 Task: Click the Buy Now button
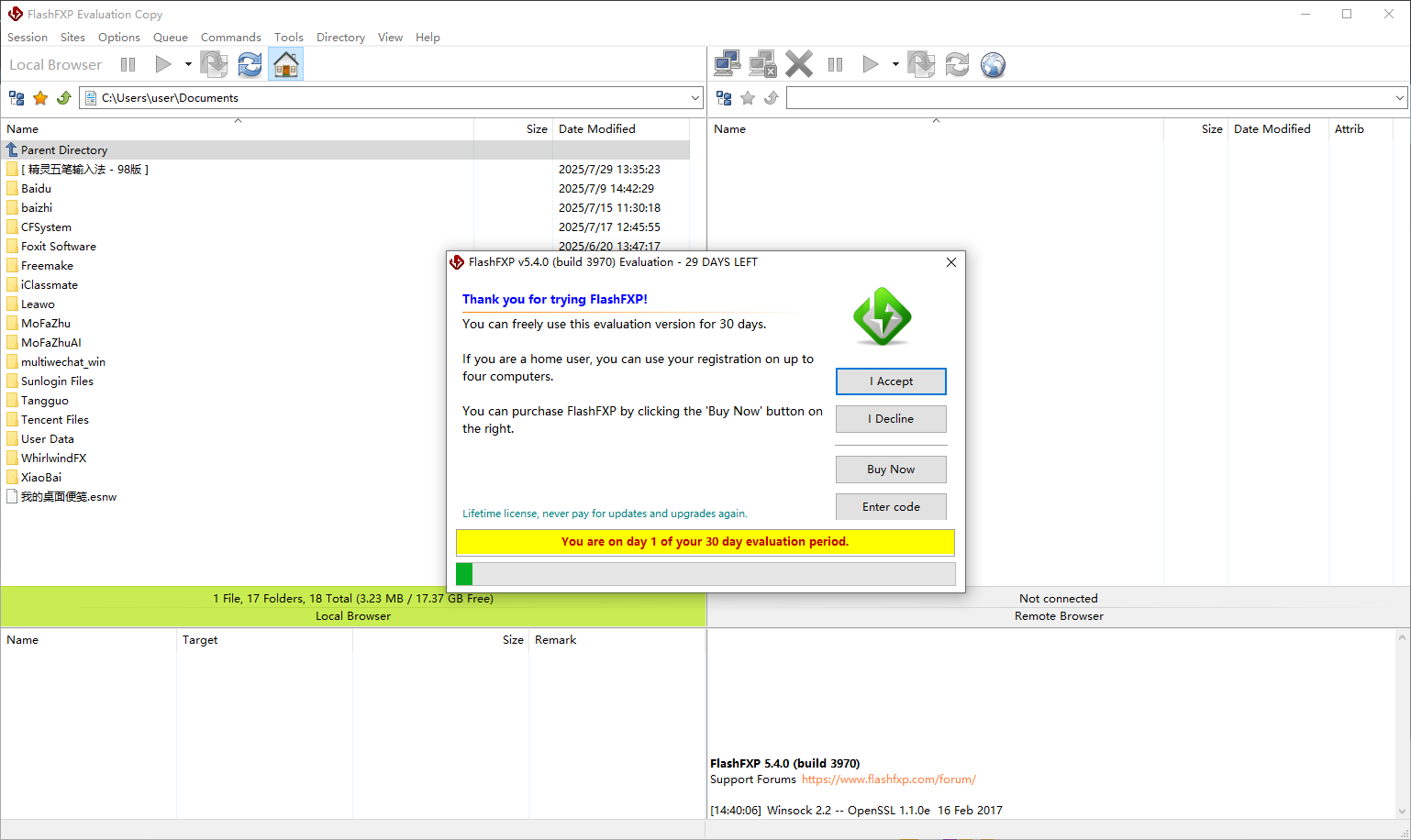click(x=891, y=470)
